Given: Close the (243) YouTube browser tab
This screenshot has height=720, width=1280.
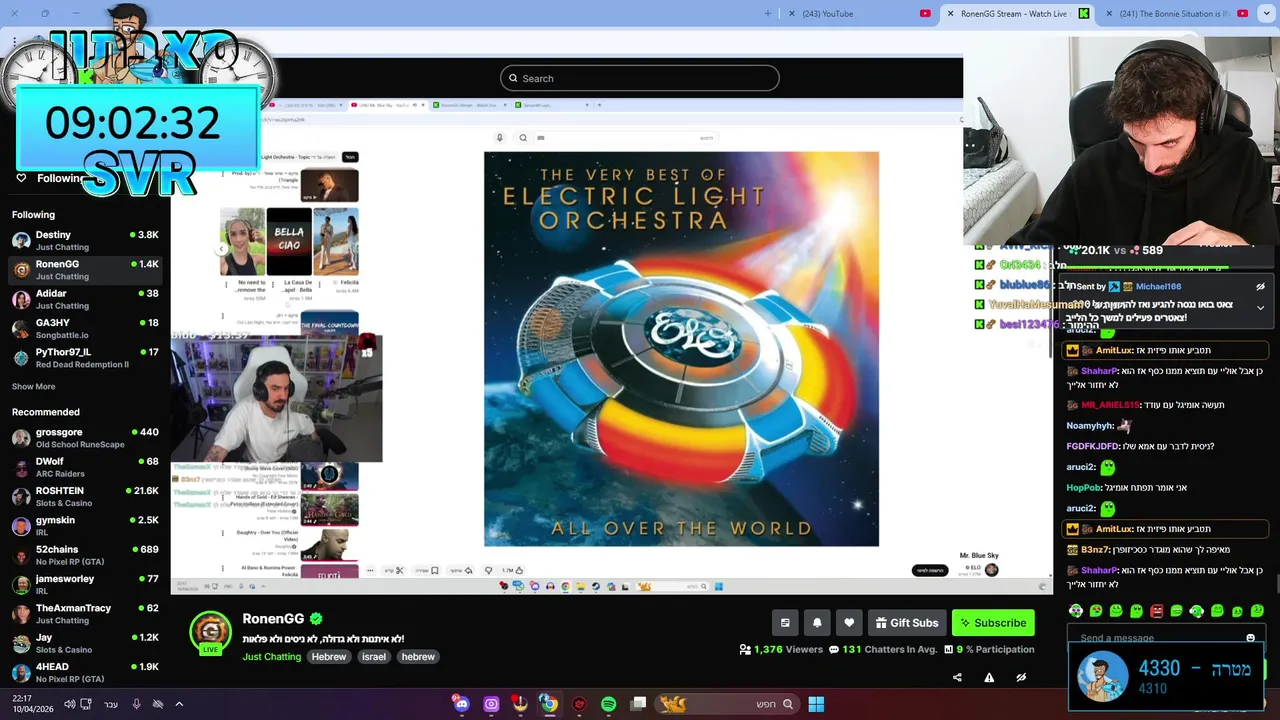Looking at the screenshot, I should [x=792, y=13].
